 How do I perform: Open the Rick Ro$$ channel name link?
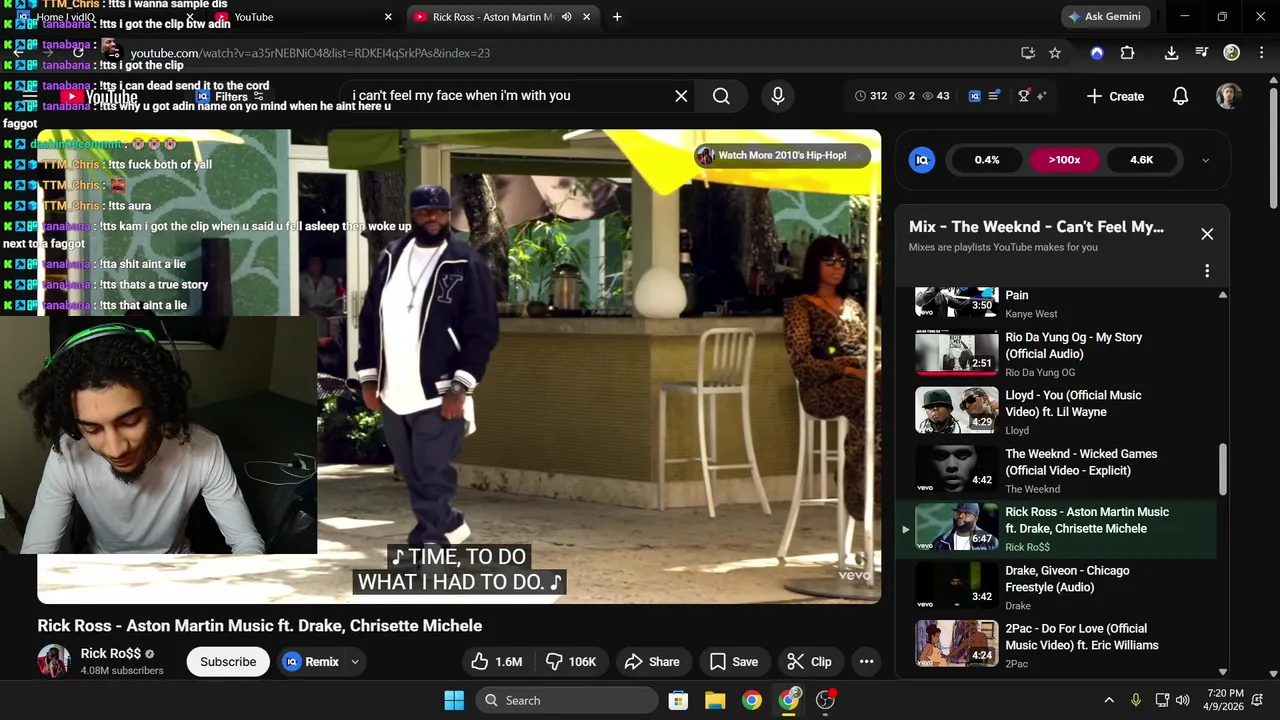111,654
